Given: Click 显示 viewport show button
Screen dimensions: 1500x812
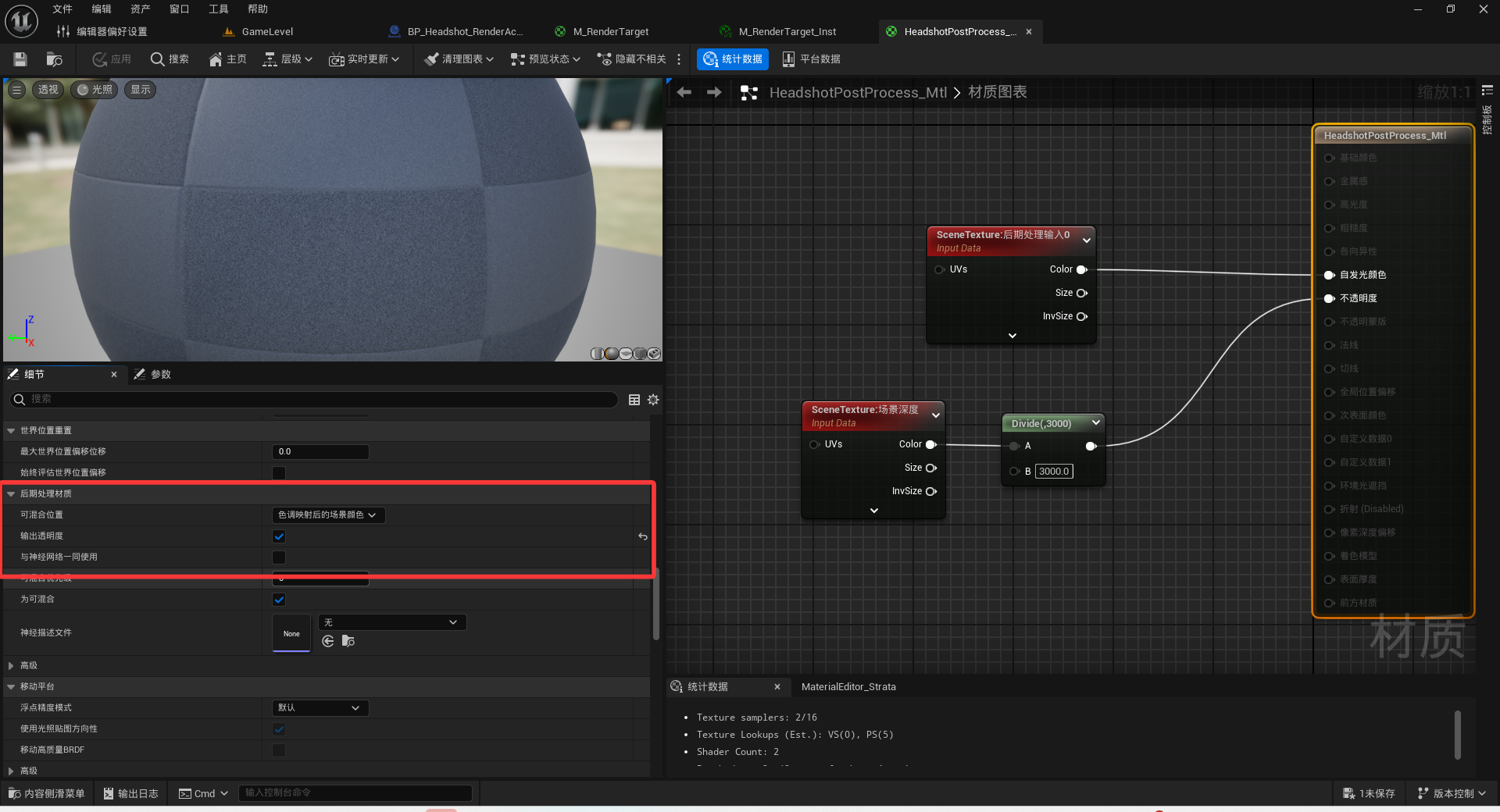Looking at the screenshot, I should click(x=141, y=90).
